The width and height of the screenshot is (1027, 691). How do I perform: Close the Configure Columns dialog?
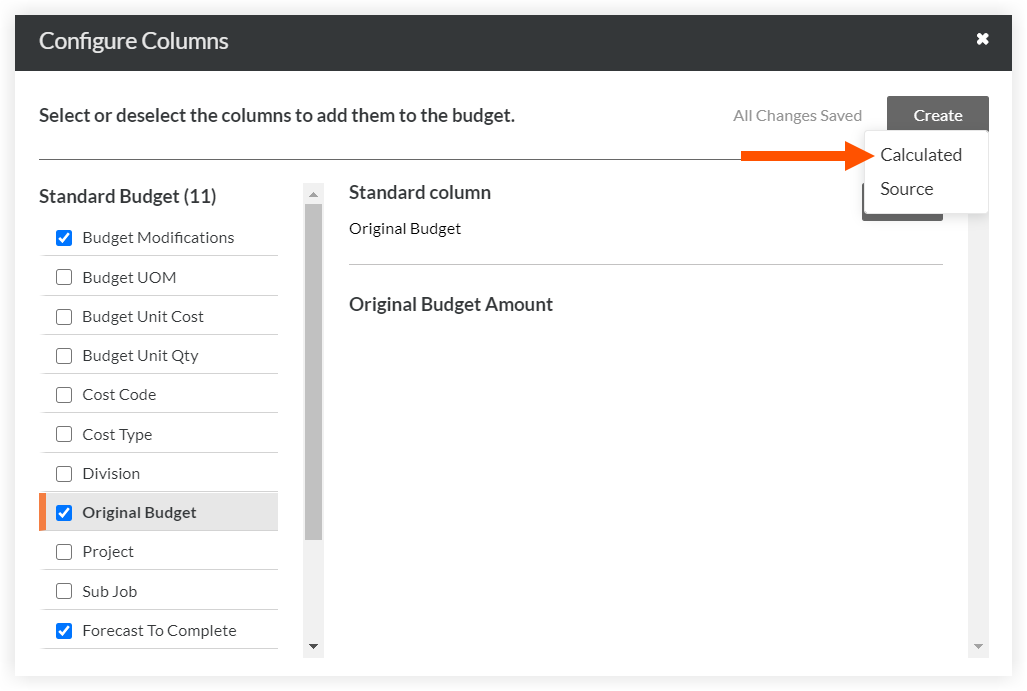click(x=982, y=39)
